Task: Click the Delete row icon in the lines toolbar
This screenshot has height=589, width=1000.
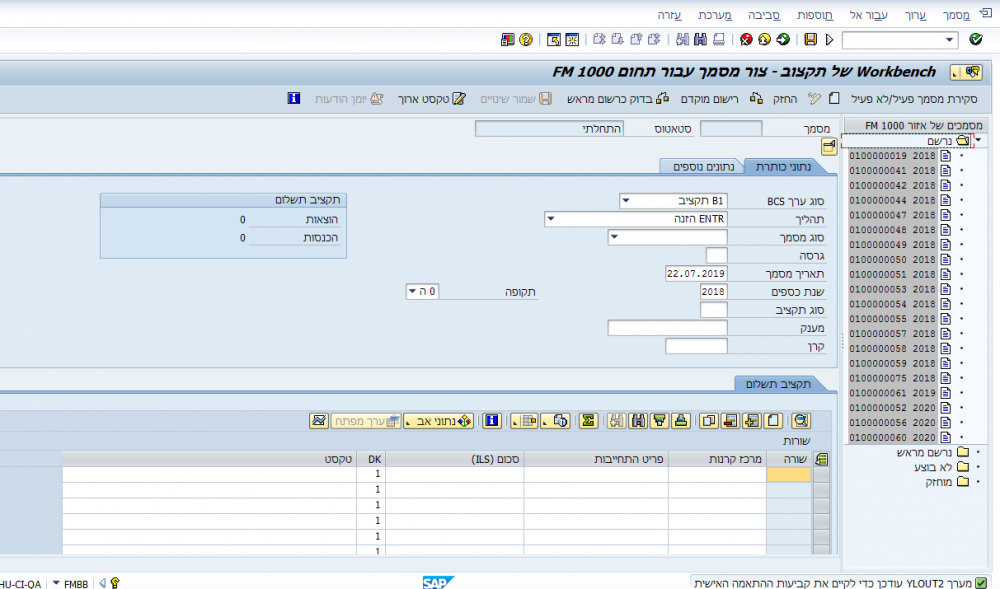Action: tap(731, 421)
